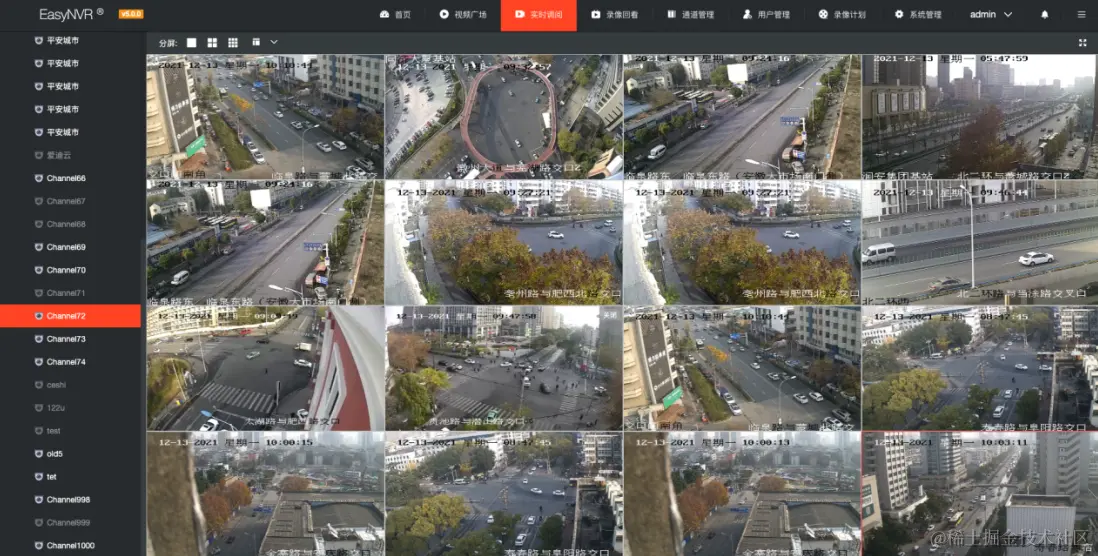The image size is (1098, 556).
Task: Open 录像计划 recording plan tab
Action: (x=842, y=15)
